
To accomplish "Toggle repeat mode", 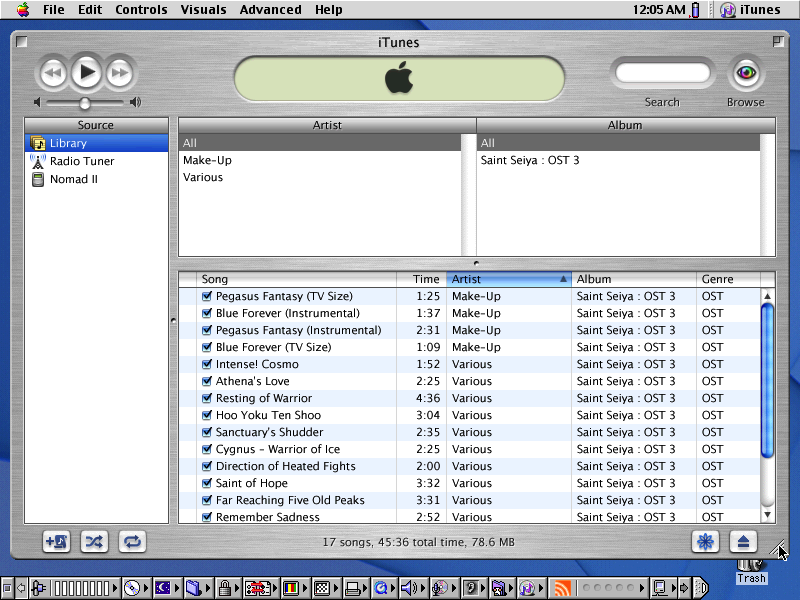I will tap(132, 542).
